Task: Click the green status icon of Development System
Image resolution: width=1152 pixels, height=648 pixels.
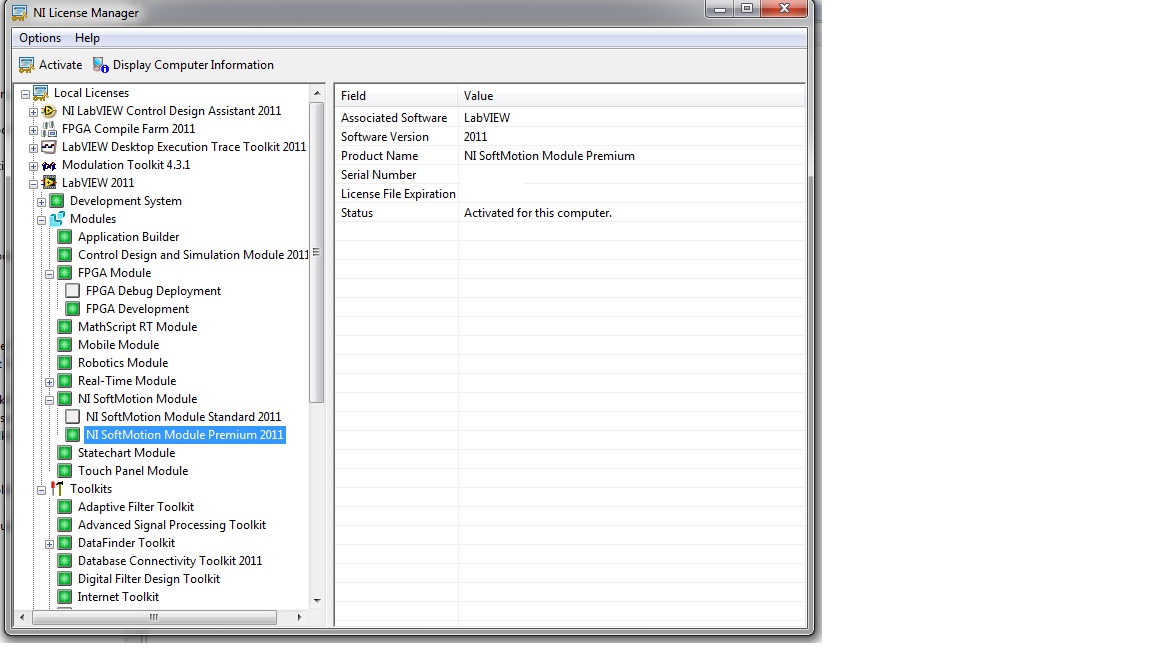Action: 57,201
